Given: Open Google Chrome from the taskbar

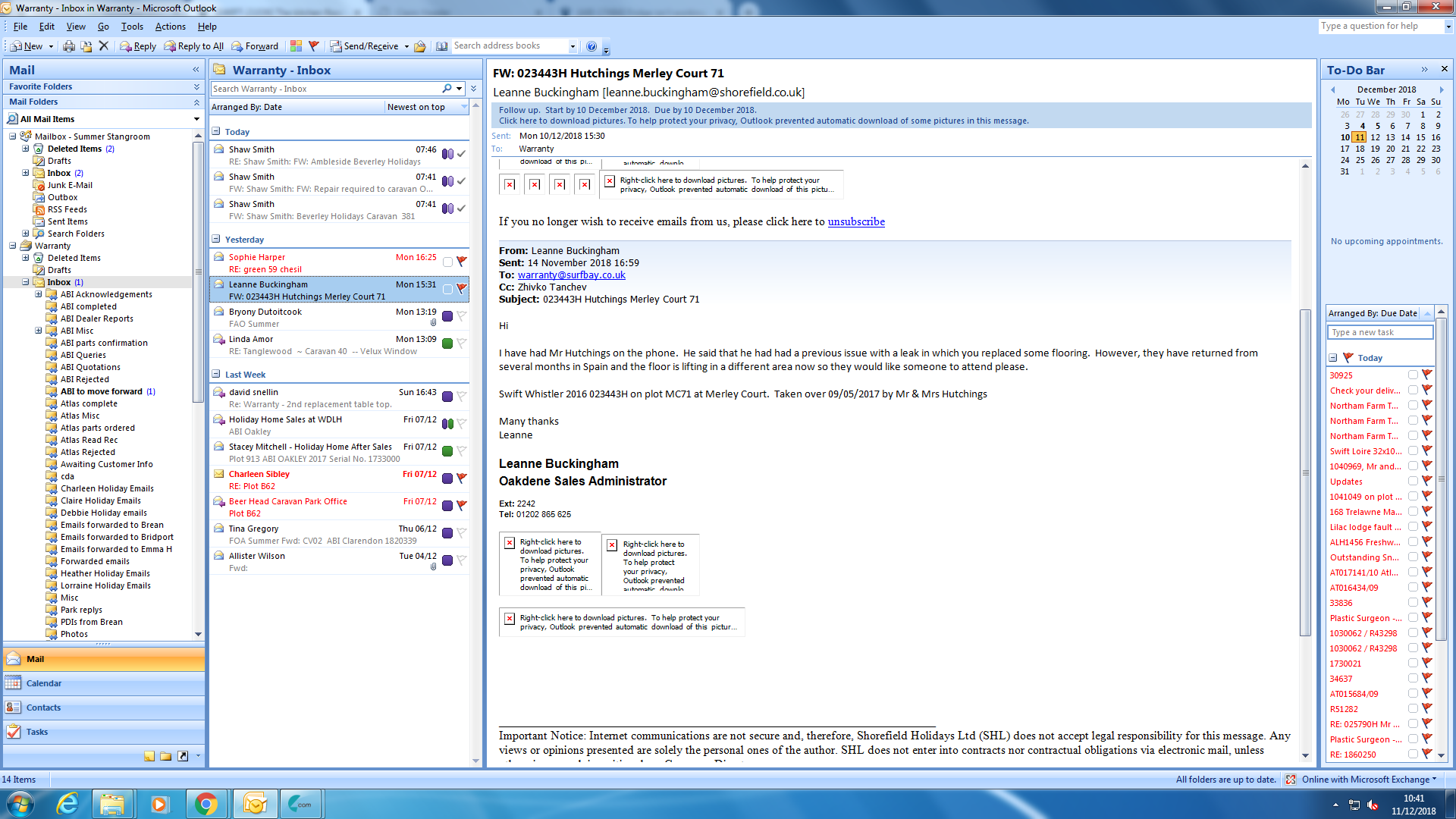Looking at the screenshot, I should [x=206, y=804].
